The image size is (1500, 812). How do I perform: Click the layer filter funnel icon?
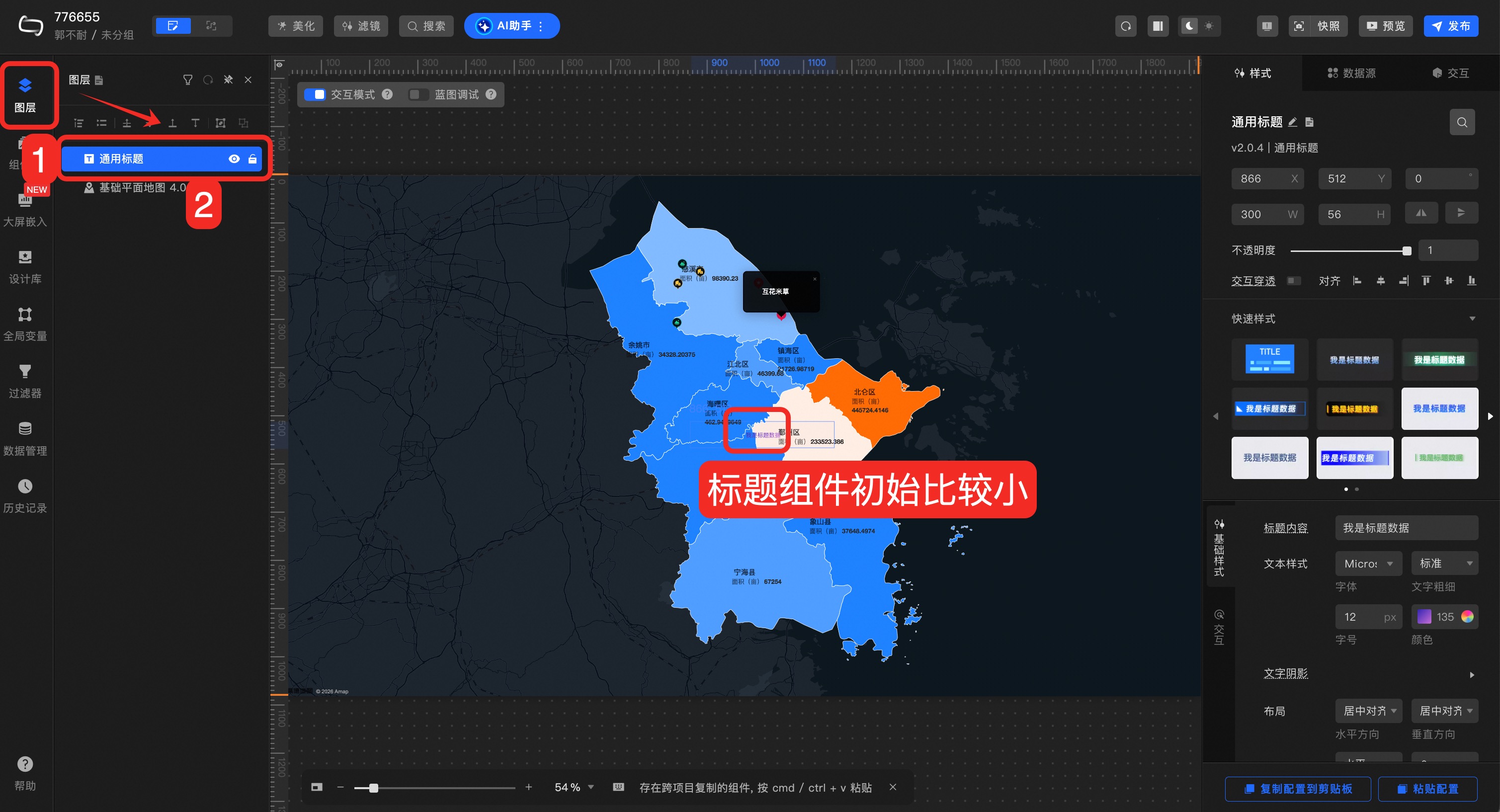187,80
